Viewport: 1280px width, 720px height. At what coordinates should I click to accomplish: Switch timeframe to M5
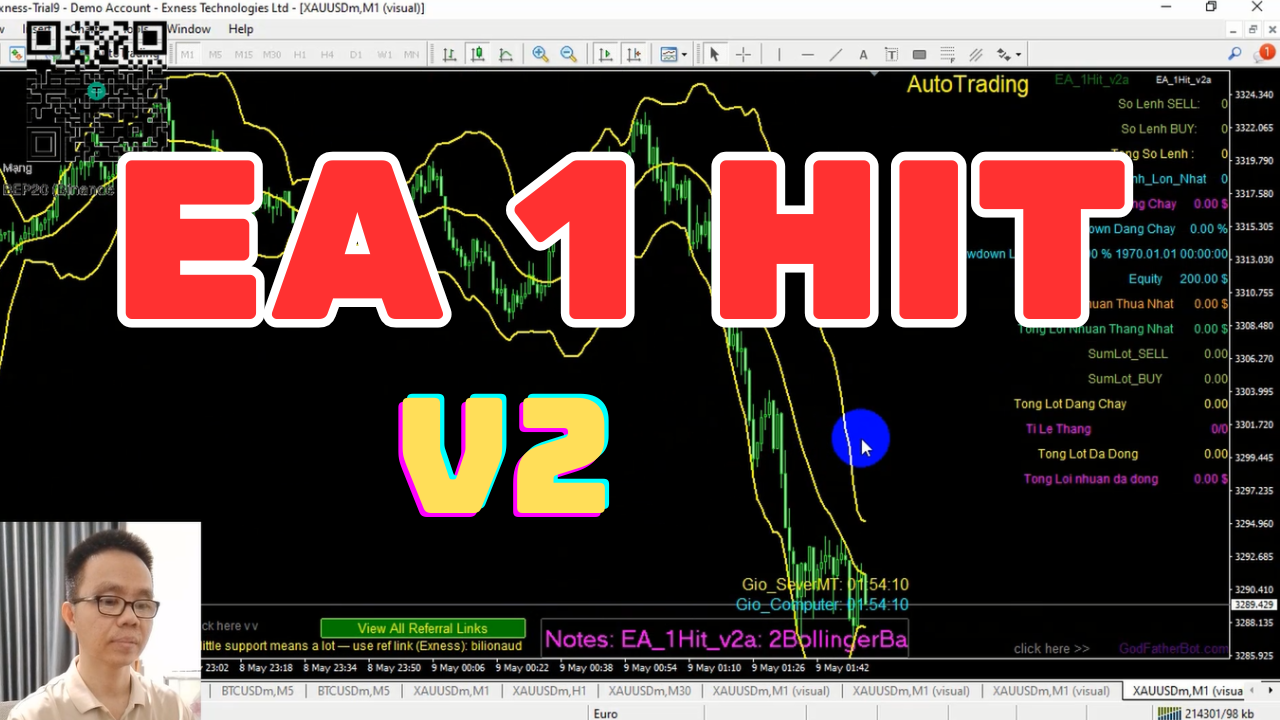point(215,54)
